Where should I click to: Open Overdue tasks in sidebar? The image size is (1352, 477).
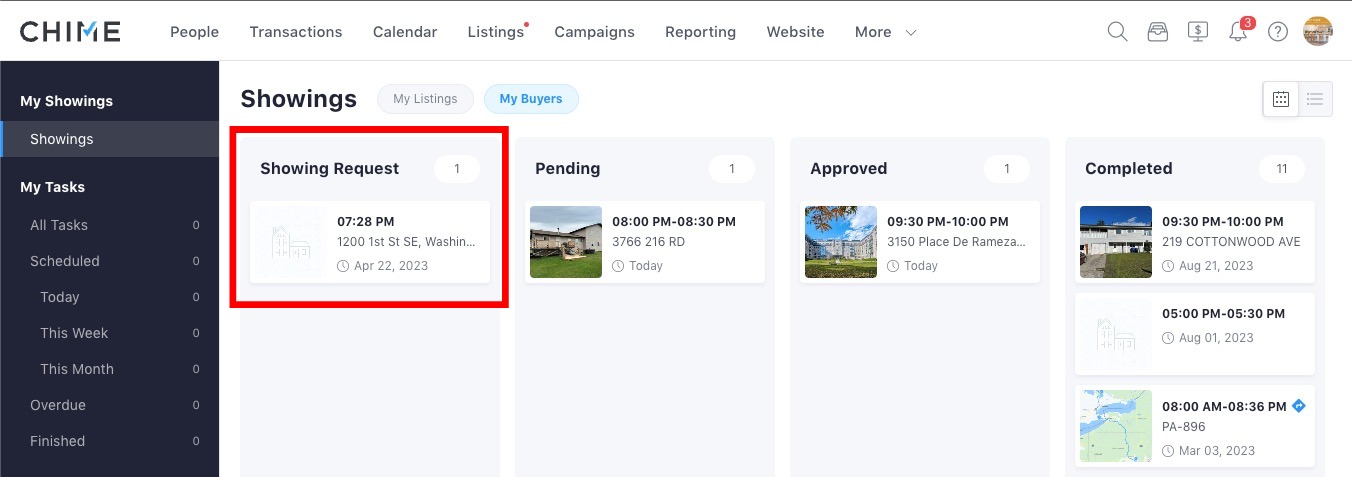click(58, 405)
